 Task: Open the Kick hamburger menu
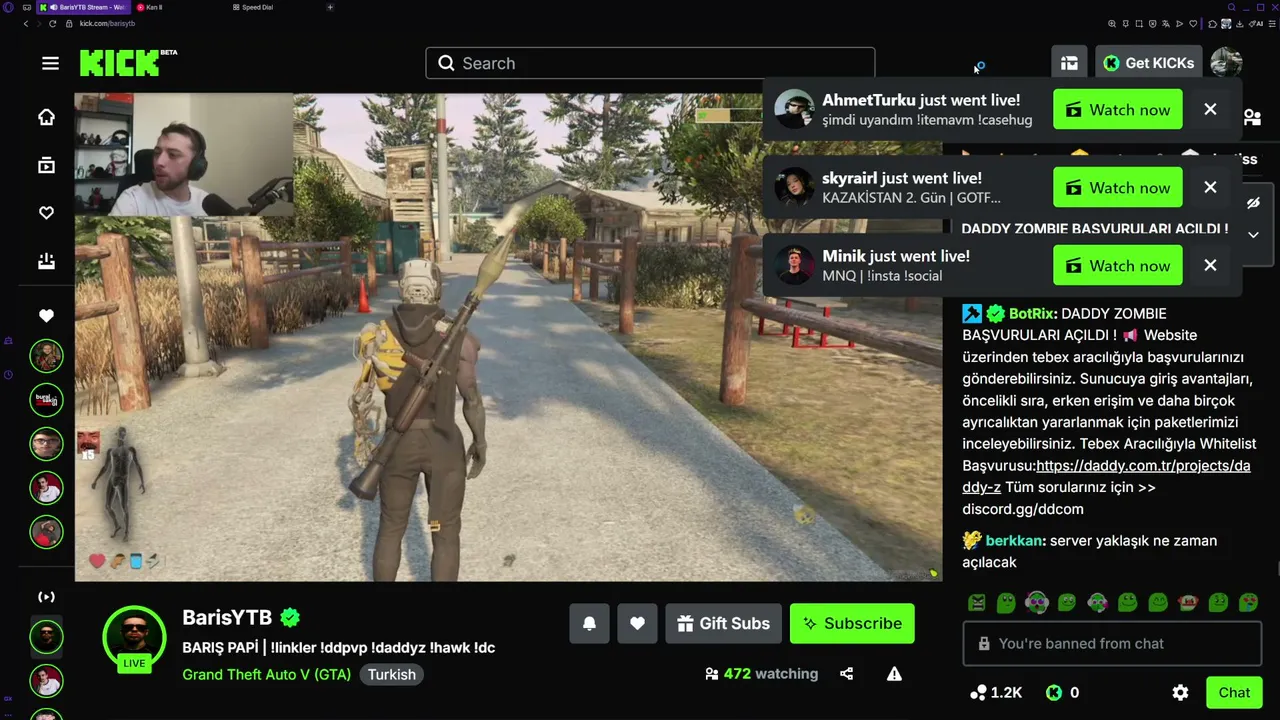click(50, 63)
